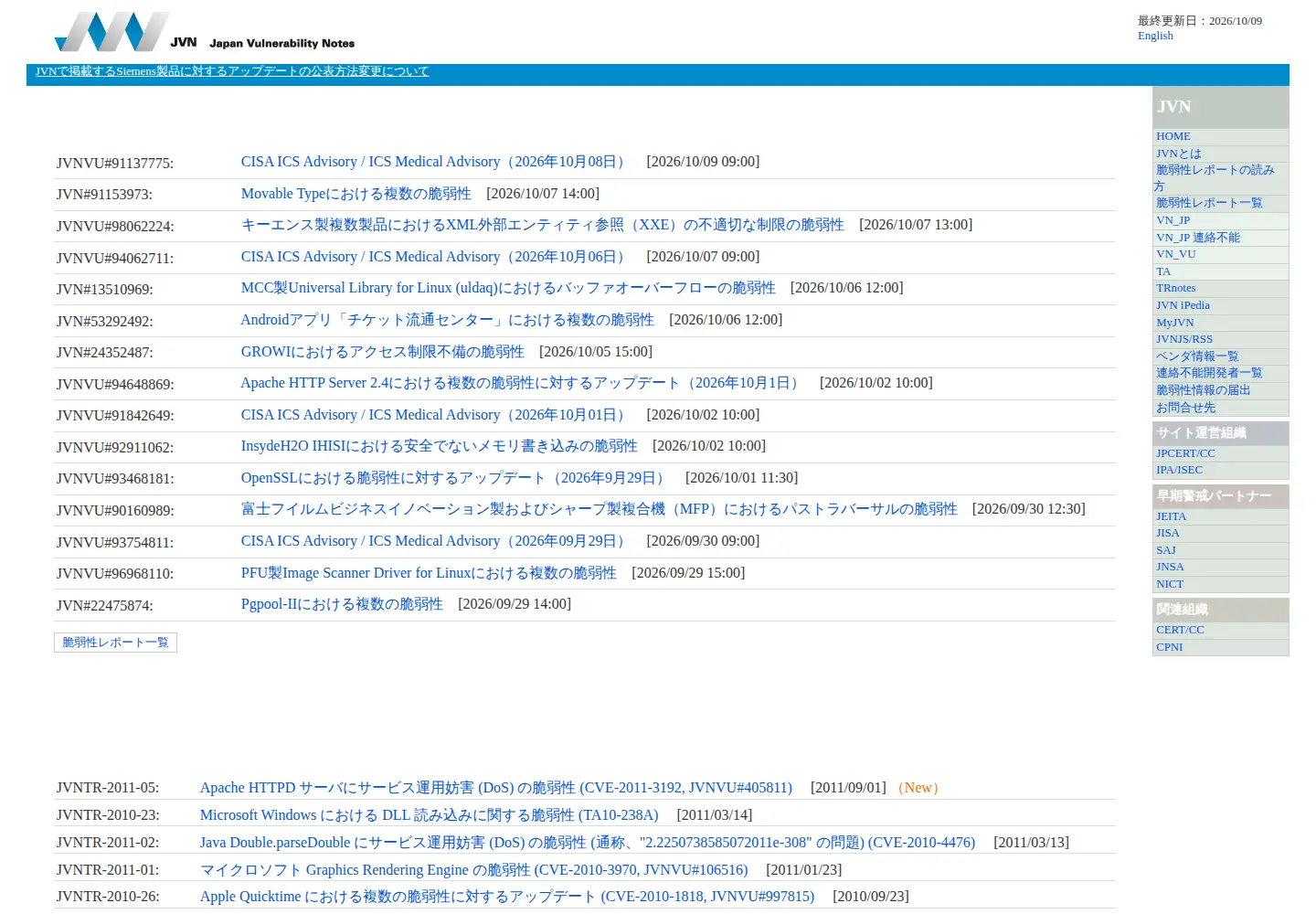
Task: Open Apache HTTPD DoS technical note
Action: pyautogui.click(x=496, y=788)
